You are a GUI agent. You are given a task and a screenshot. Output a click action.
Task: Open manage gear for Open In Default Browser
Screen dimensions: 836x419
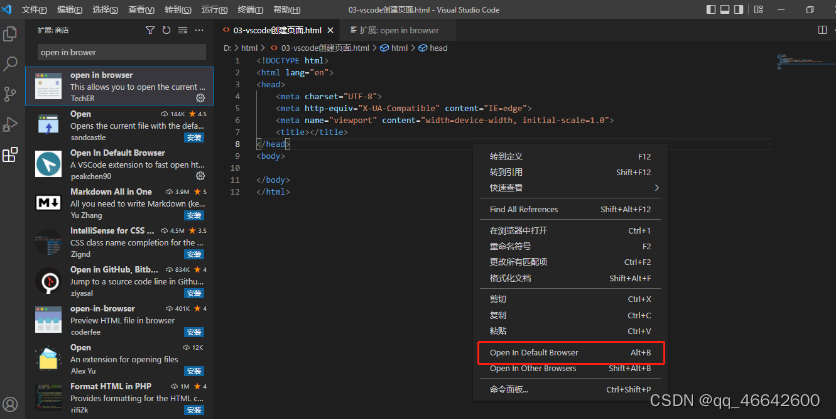click(200, 176)
